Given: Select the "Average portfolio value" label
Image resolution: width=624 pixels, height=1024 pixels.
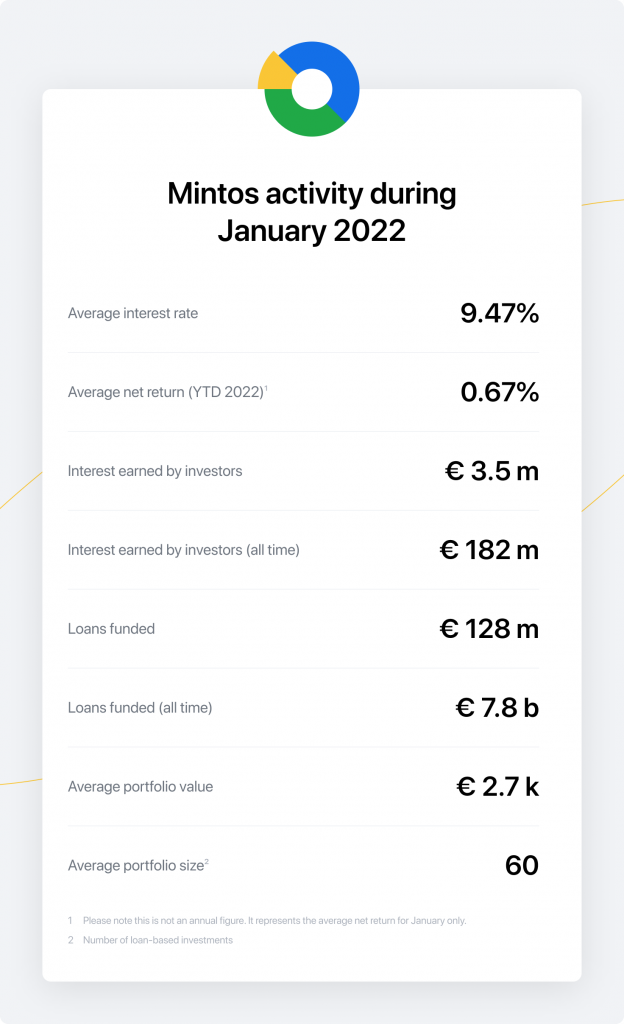Looking at the screenshot, I should point(140,787).
